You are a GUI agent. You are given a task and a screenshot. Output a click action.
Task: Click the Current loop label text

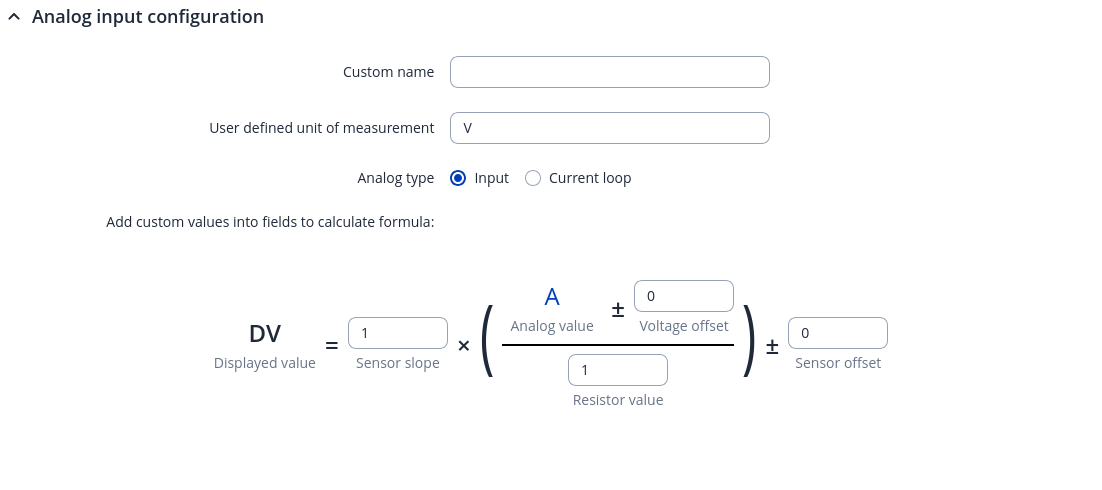point(590,178)
